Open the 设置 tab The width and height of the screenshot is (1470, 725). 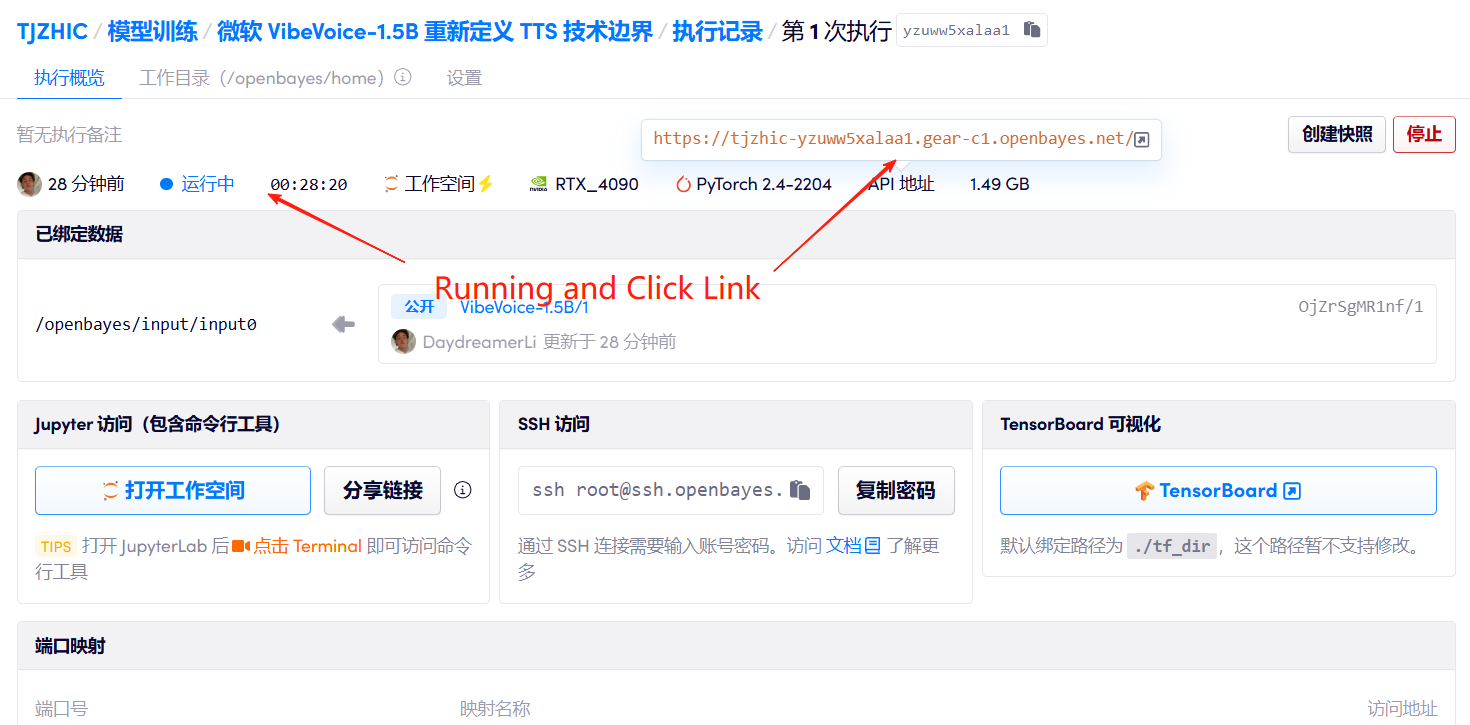point(464,78)
